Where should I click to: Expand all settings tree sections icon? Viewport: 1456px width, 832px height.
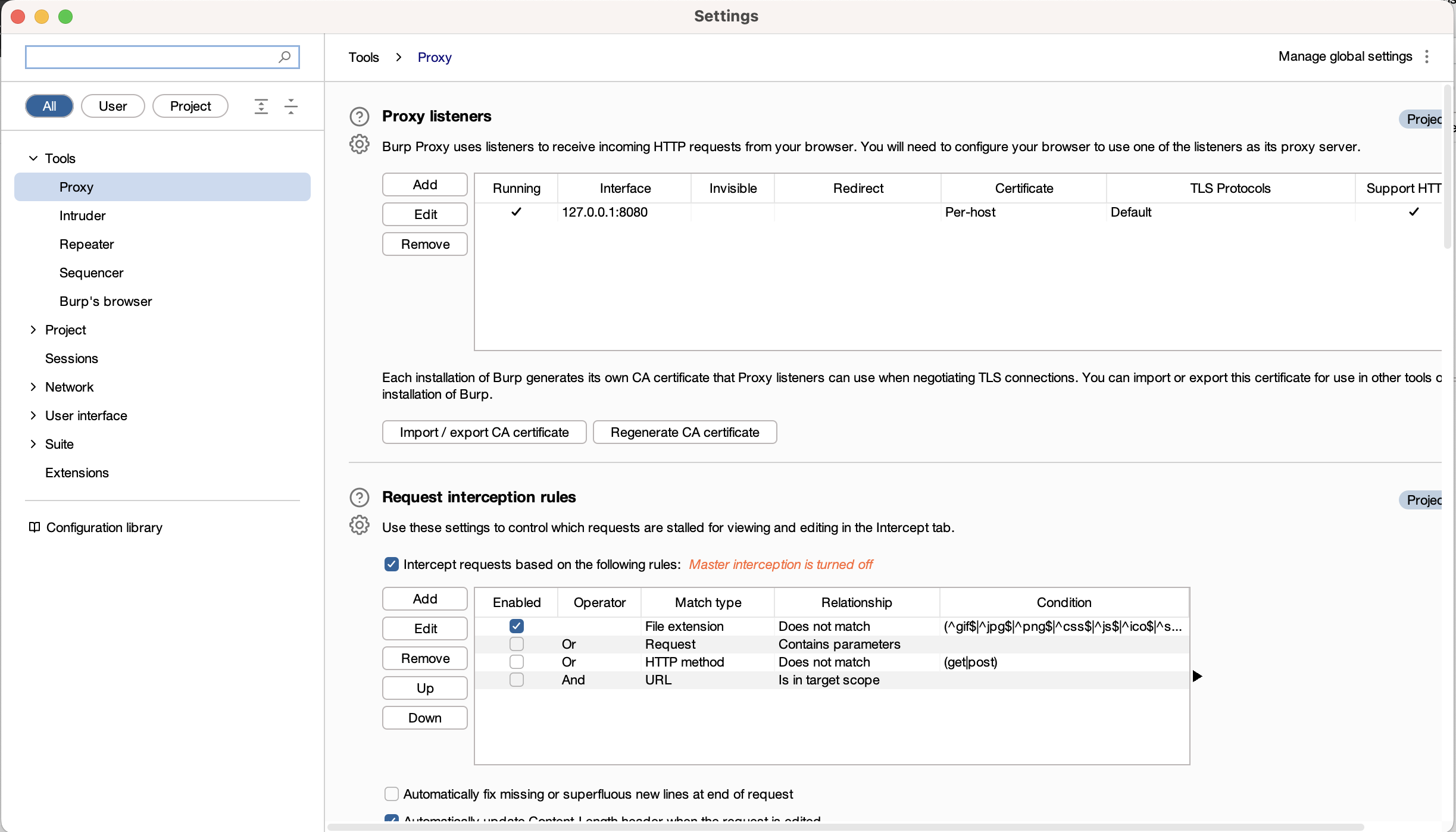tap(261, 107)
